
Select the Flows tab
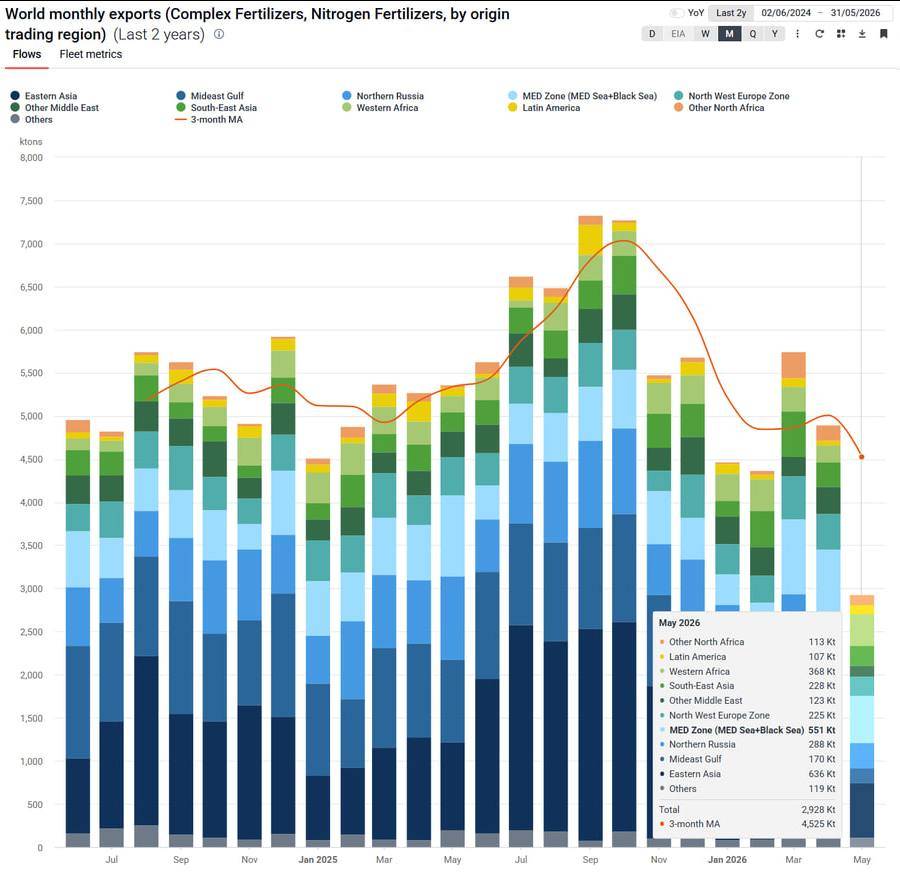pos(27,54)
